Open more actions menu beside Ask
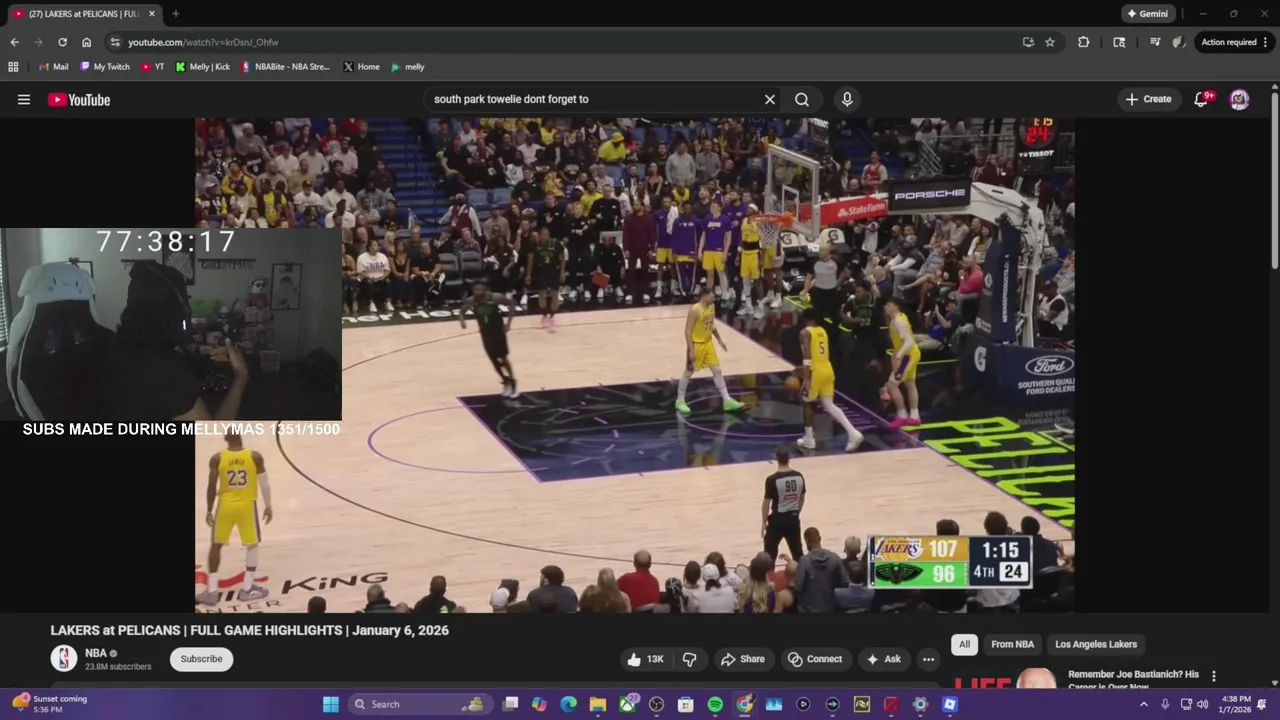 pyautogui.click(x=928, y=659)
